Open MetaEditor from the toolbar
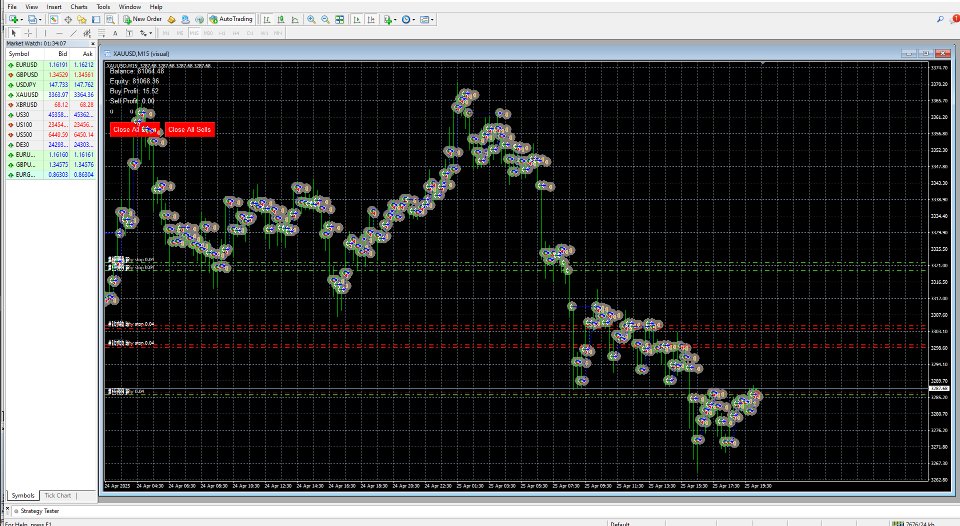Image resolution: width=960 pixels, height=526 pixels. coord(171,20)
